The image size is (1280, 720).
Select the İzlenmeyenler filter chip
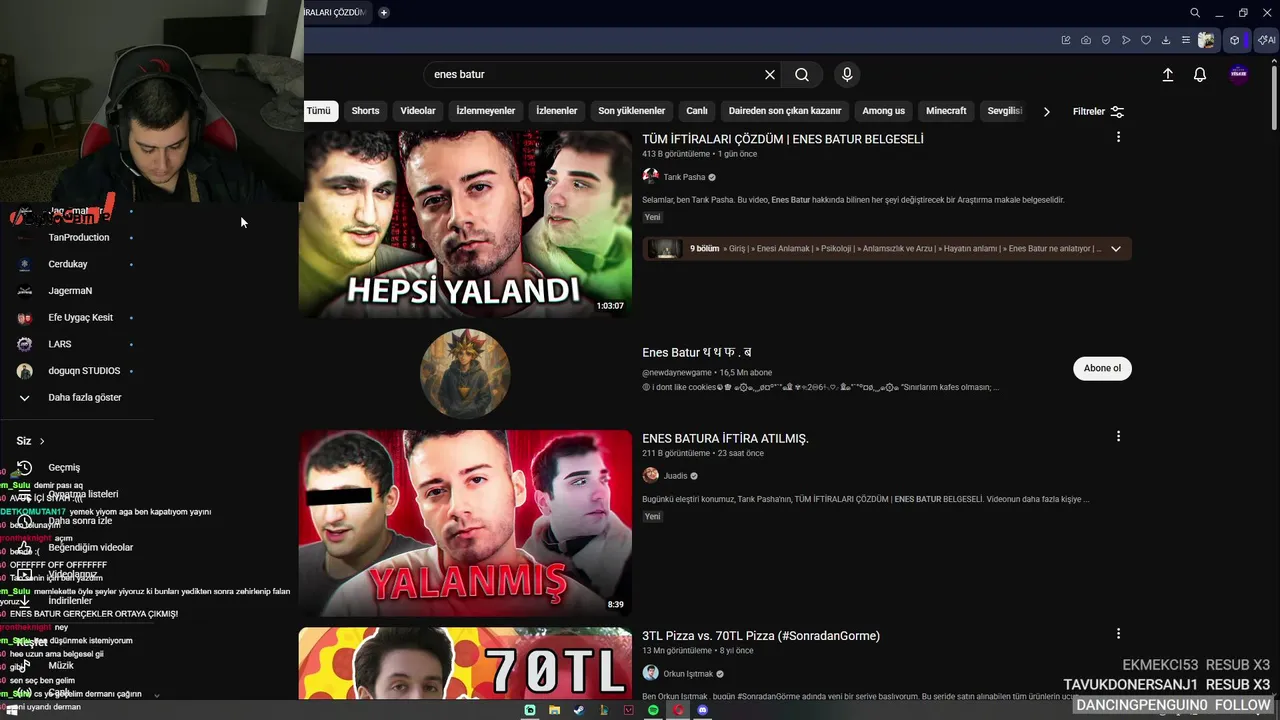[486, 111]
